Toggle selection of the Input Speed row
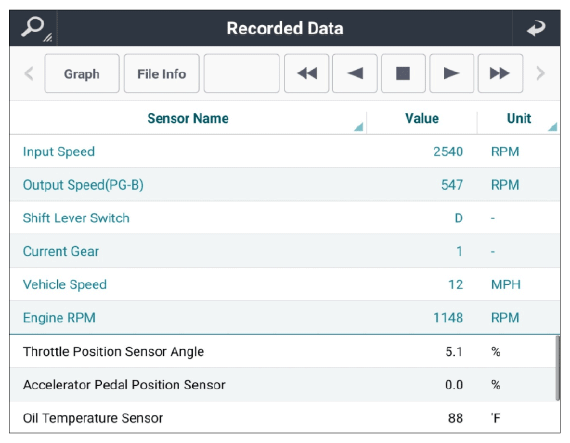 (285, 152)
